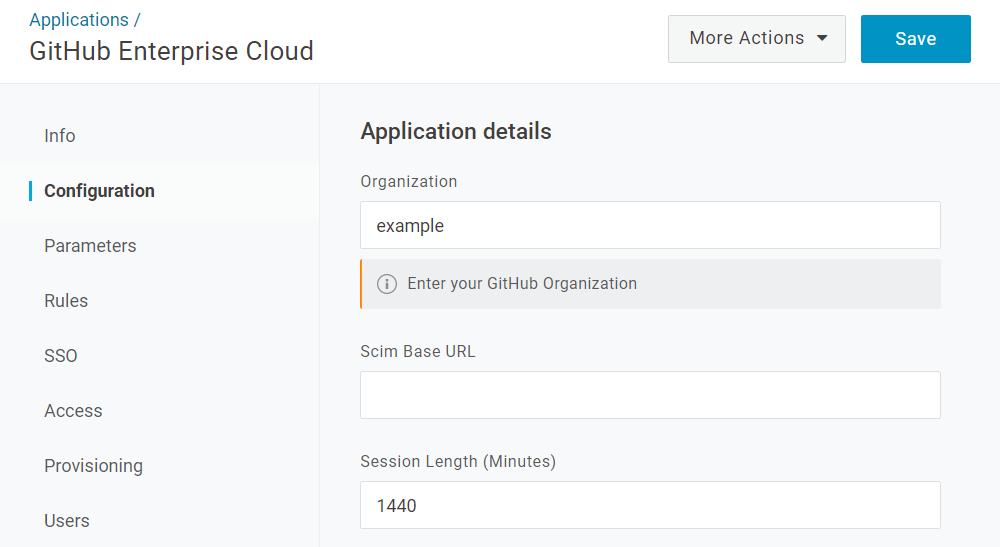Image resolution: width=1000 pixels, height=547 pixels.
Task: Click the Scim Base URL label
Action: pos(418,351)
